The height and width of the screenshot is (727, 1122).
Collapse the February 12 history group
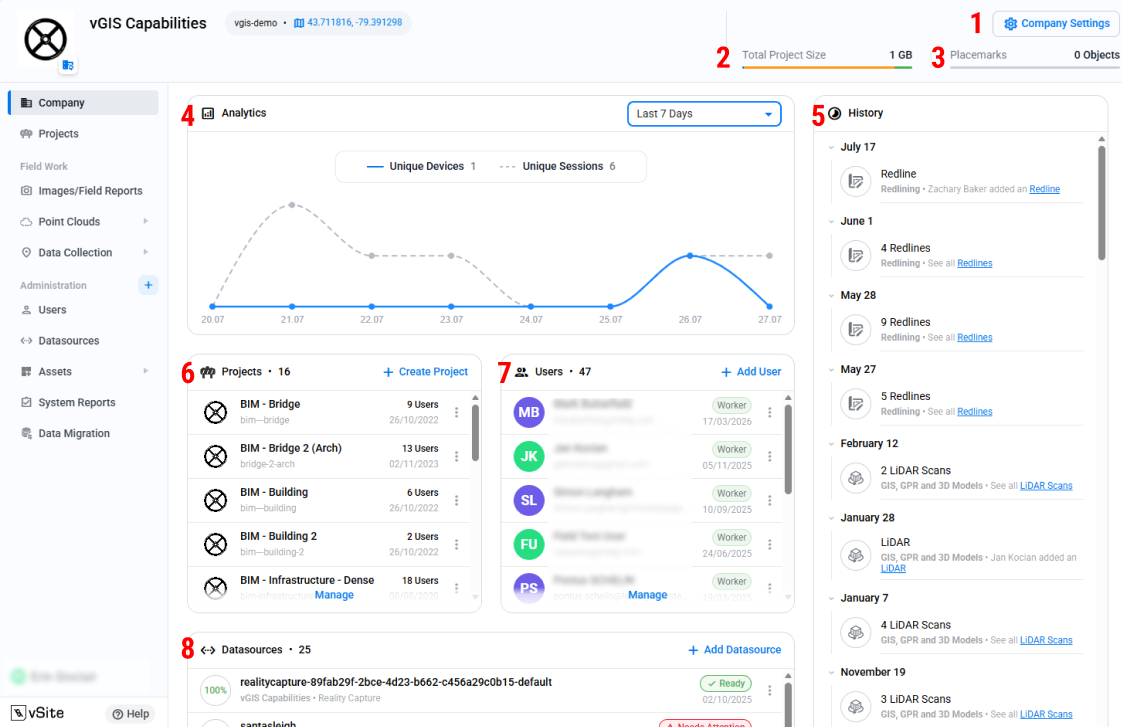pyautogui.click(x=831, y=444)
